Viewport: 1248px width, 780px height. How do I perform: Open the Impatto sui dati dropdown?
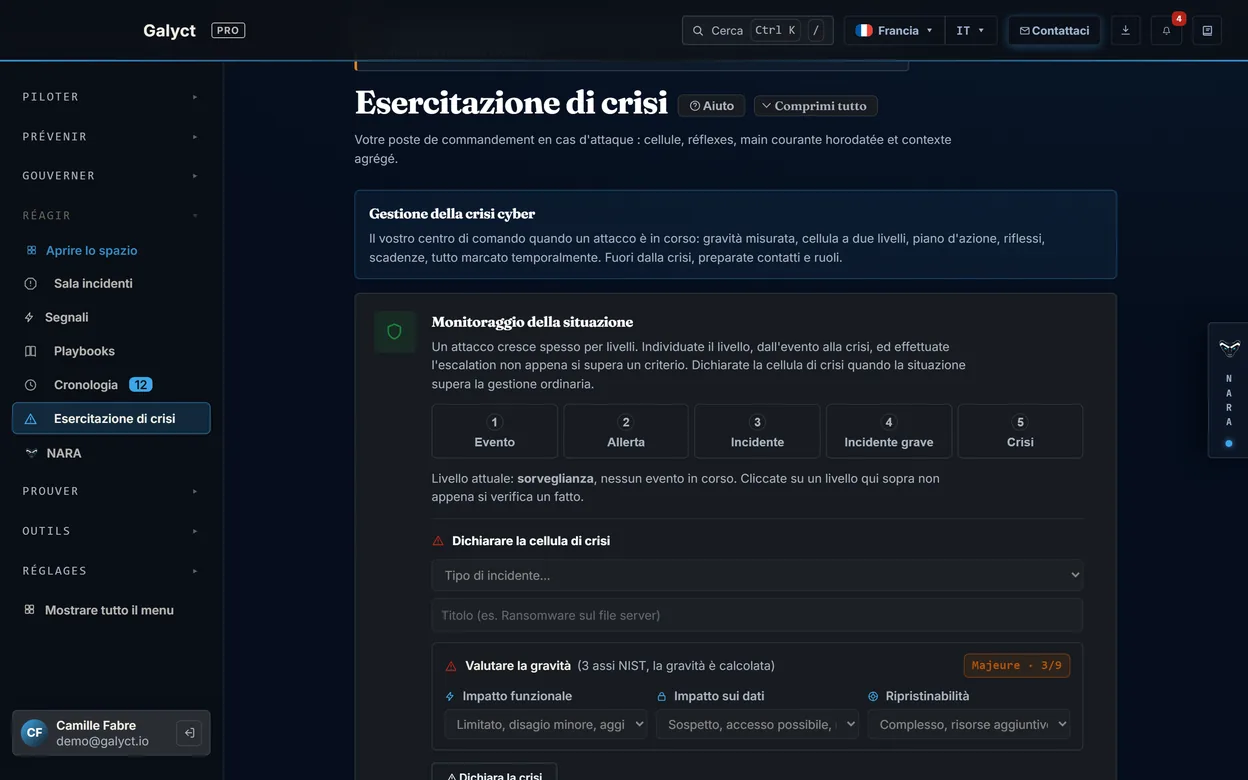(x=757, y=725)
